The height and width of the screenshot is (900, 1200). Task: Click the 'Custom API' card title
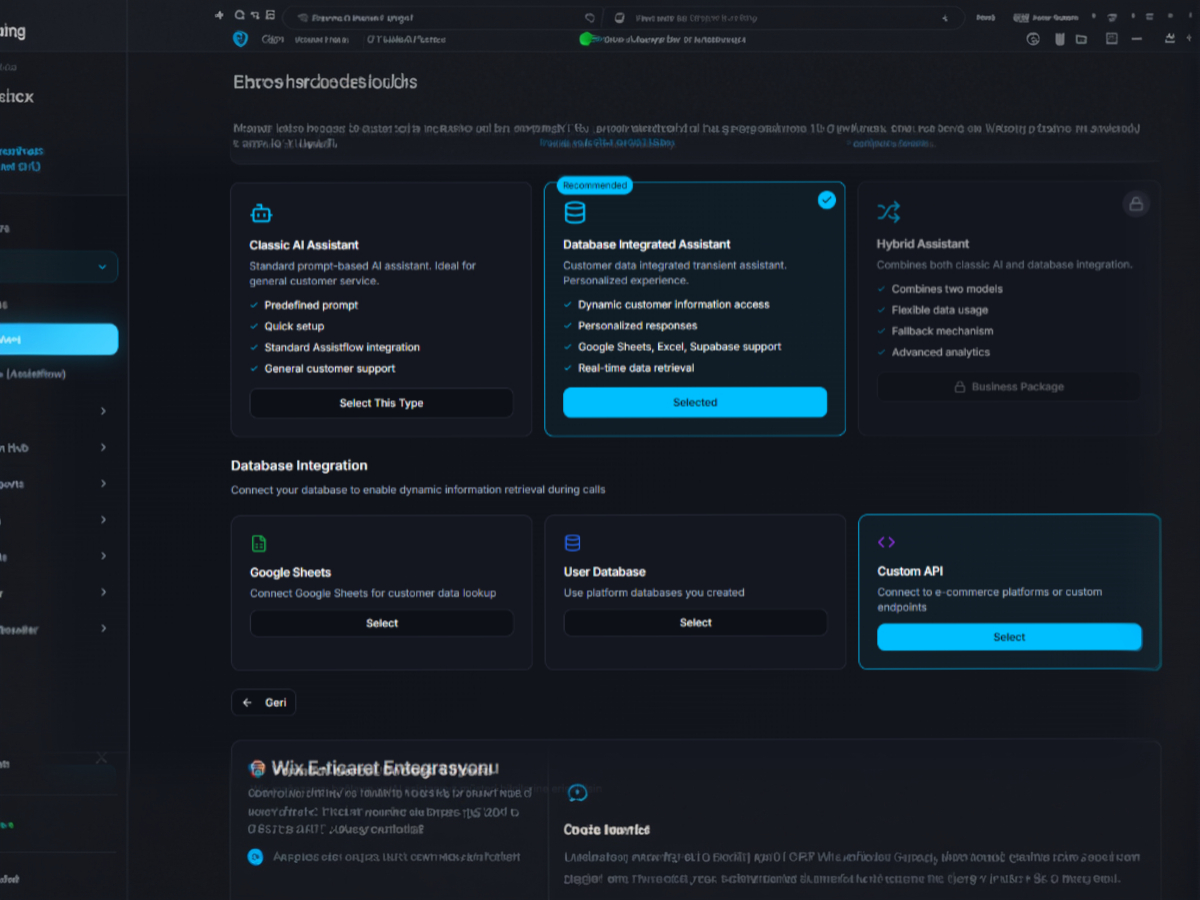pyautogui.click(x=910, y=571)
